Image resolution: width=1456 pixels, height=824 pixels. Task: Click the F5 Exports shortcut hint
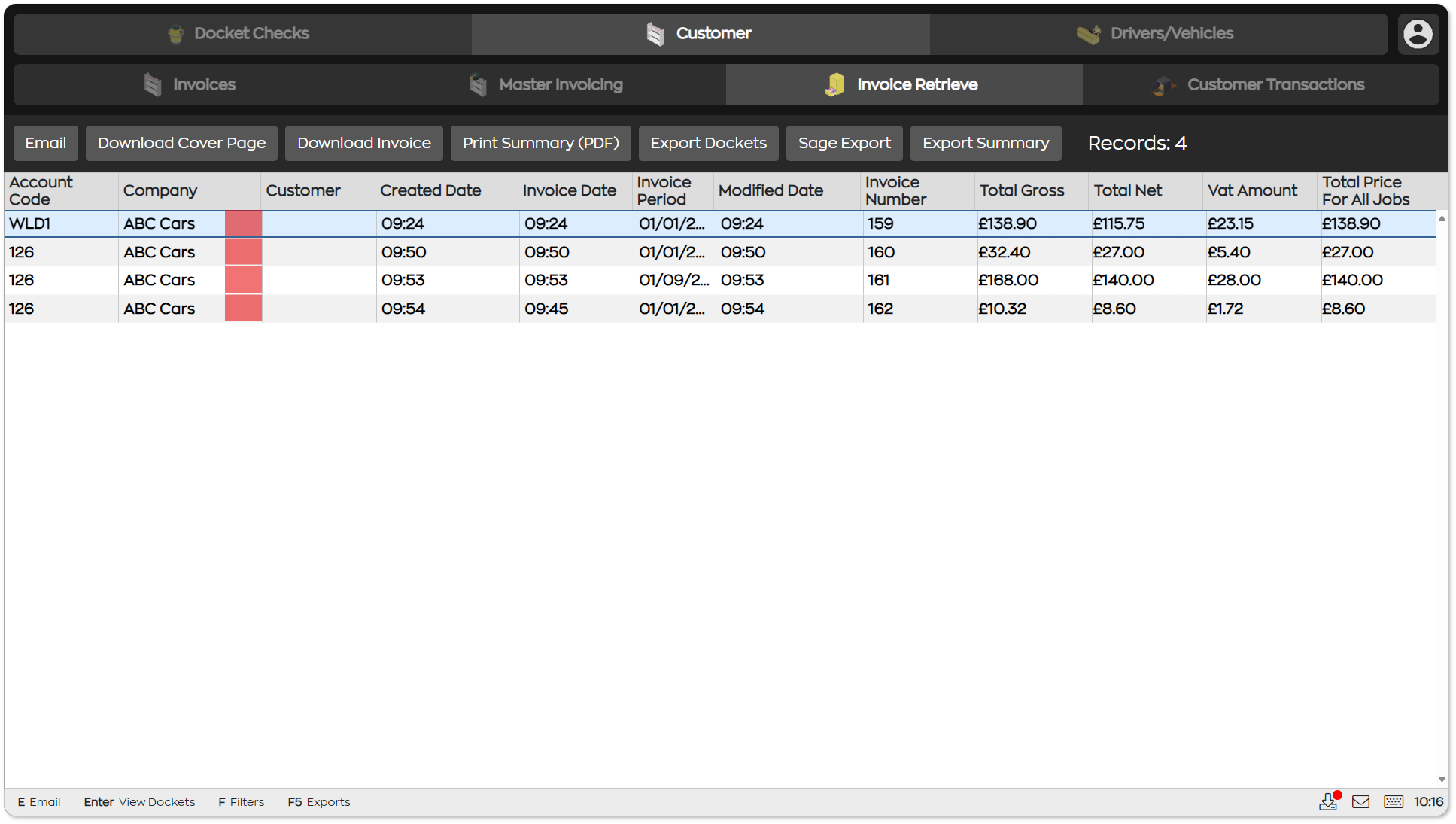(x=319, y=802)
